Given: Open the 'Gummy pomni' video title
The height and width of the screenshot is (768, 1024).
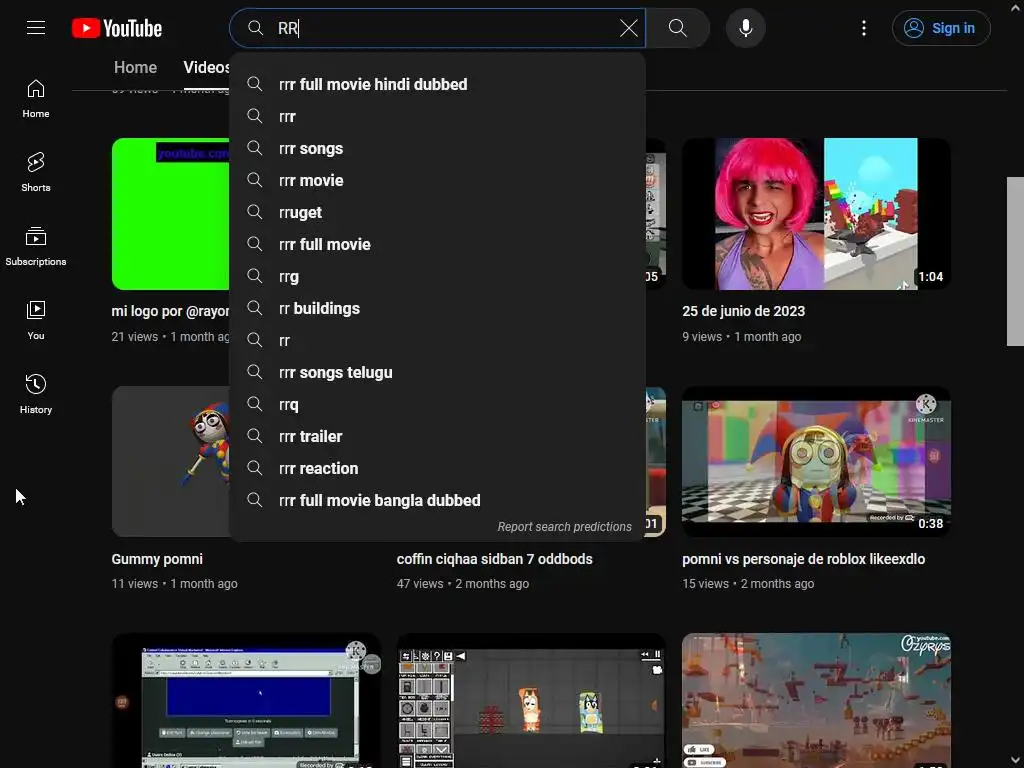Looking at the screenshot, I should (157, 559).
